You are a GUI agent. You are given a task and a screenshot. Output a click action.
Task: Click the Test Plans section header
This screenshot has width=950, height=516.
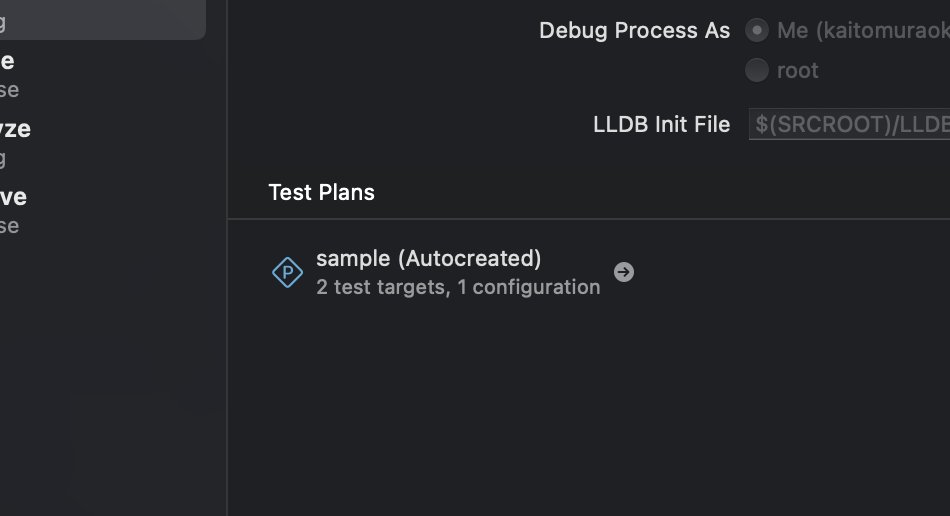coord(321,193)
